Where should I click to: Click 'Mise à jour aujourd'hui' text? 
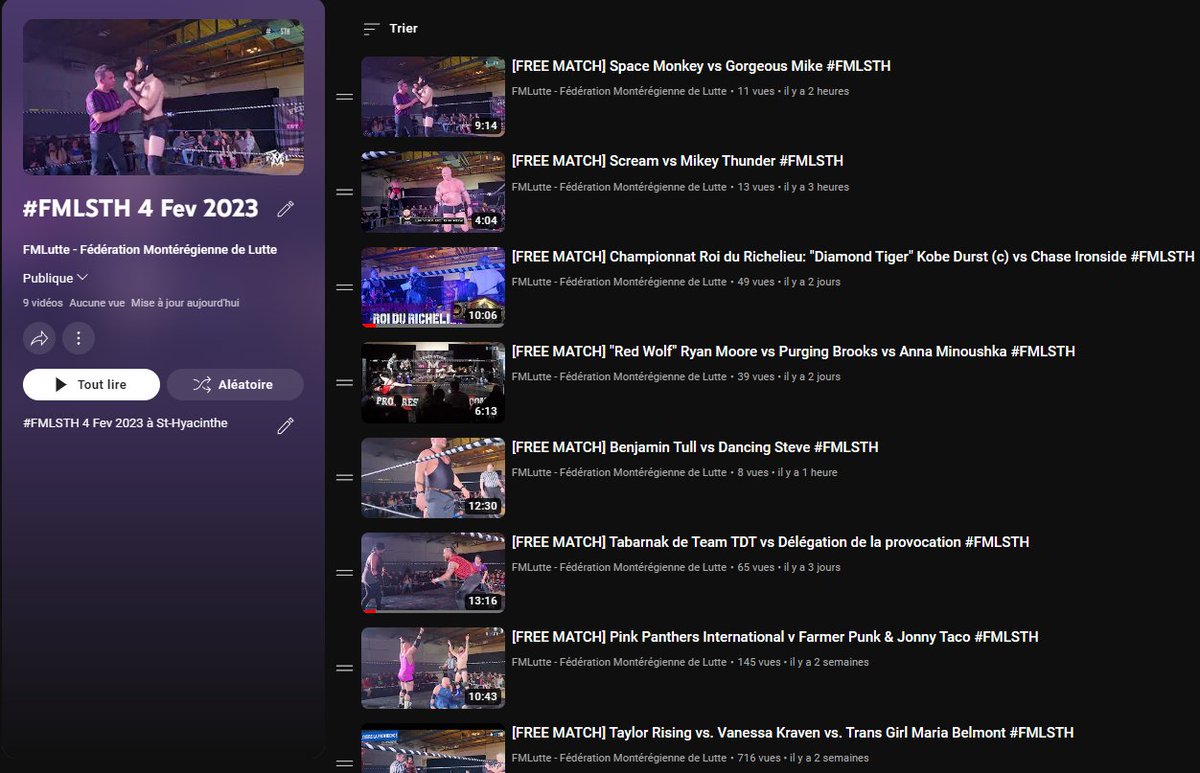click(185, 303)
